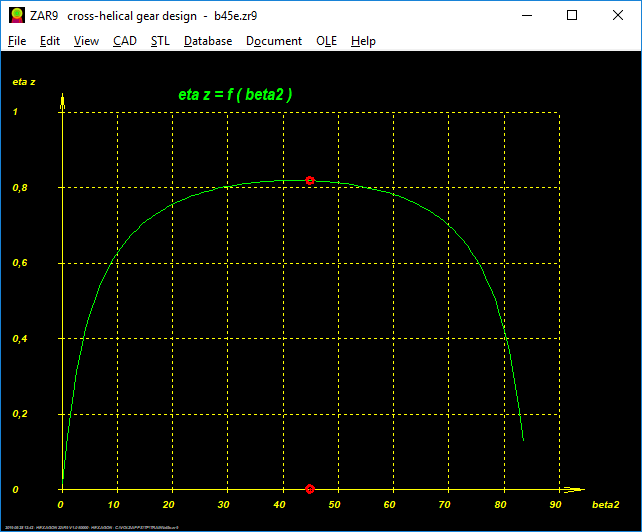Open the Document menu
Viewport: 642px width, 532px height.
click(x=274, y=41)
